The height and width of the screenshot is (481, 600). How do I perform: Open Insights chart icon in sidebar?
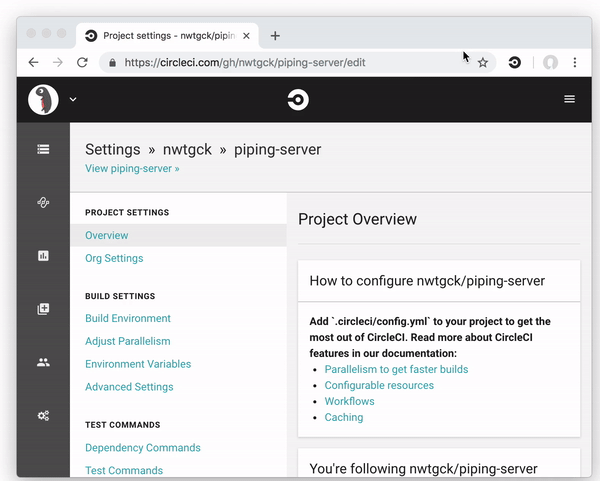click(43, 256)
